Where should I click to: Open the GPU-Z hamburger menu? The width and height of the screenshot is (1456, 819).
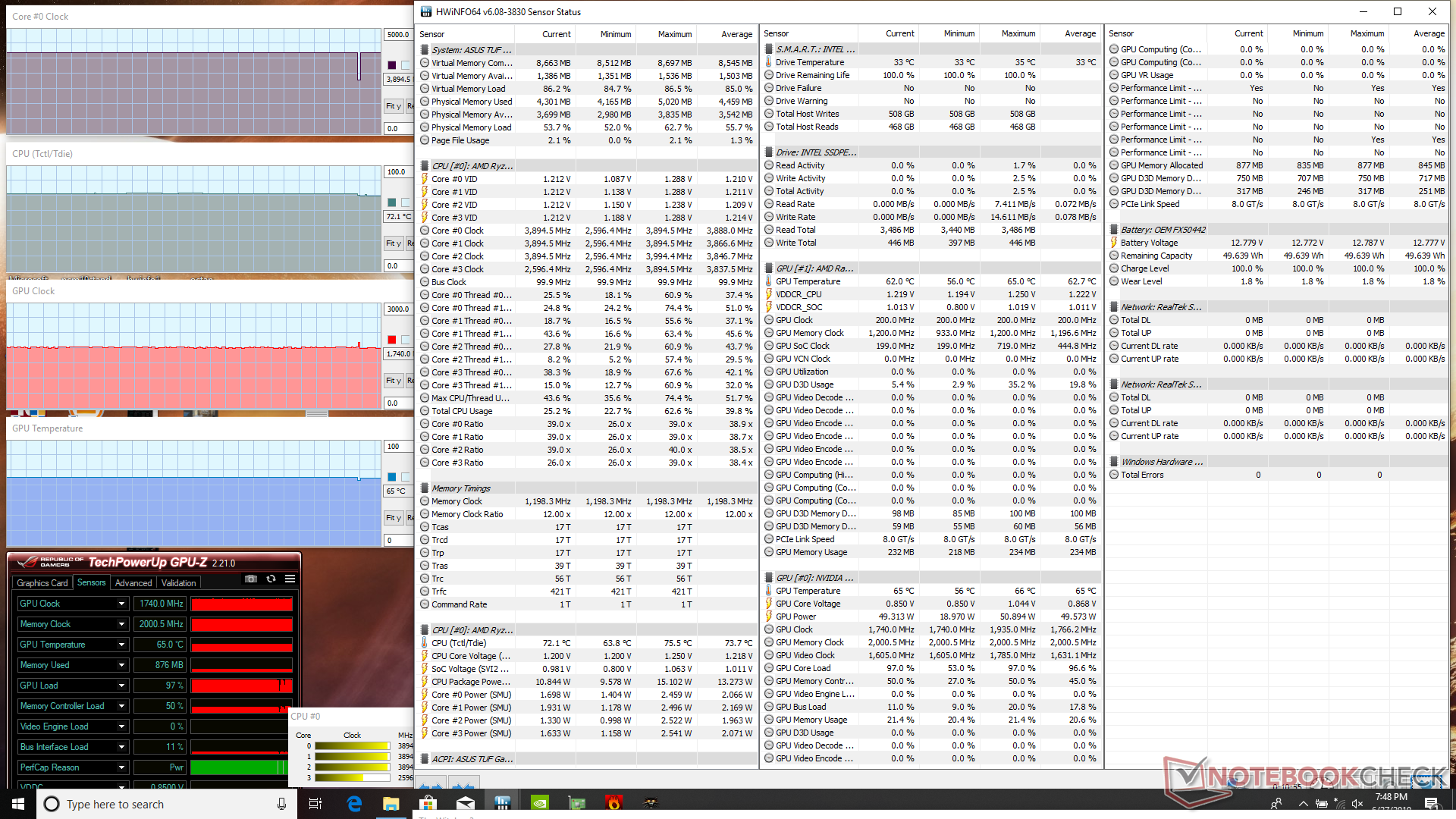click(x=290, y=579)
